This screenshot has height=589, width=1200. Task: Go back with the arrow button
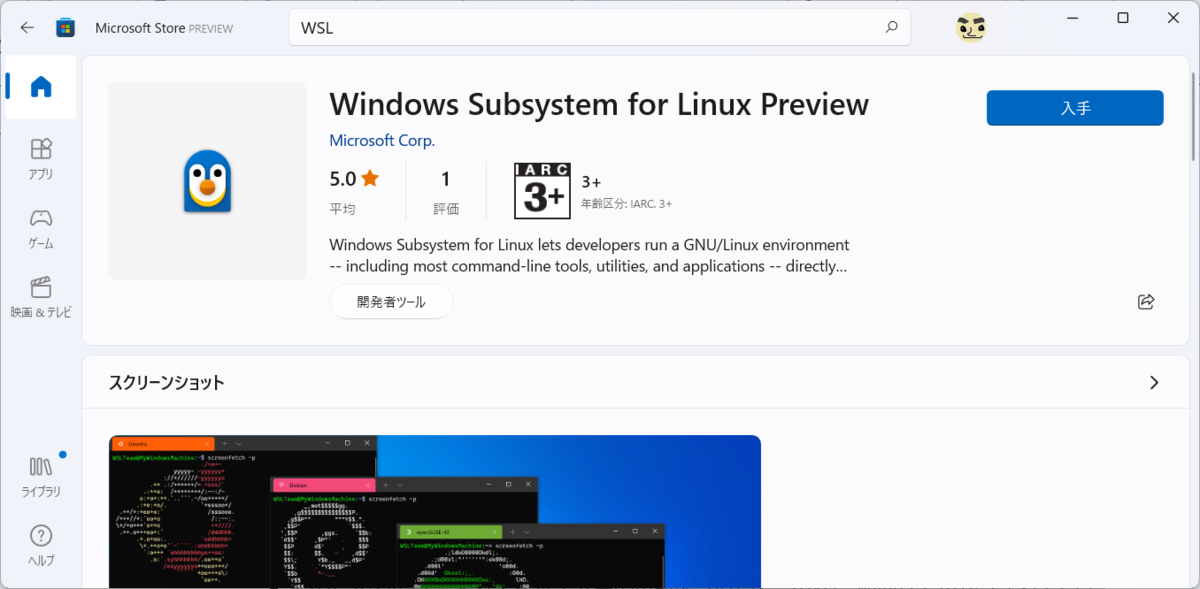(27, 28)
